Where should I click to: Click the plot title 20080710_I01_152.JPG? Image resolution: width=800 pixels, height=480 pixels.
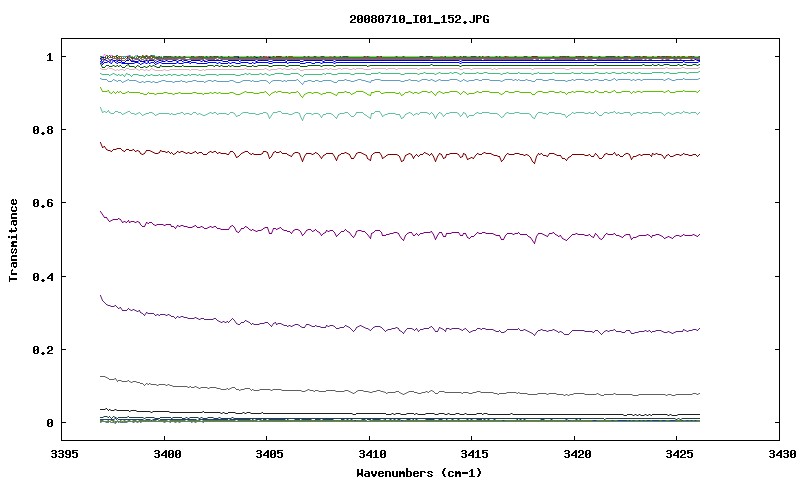419,19
